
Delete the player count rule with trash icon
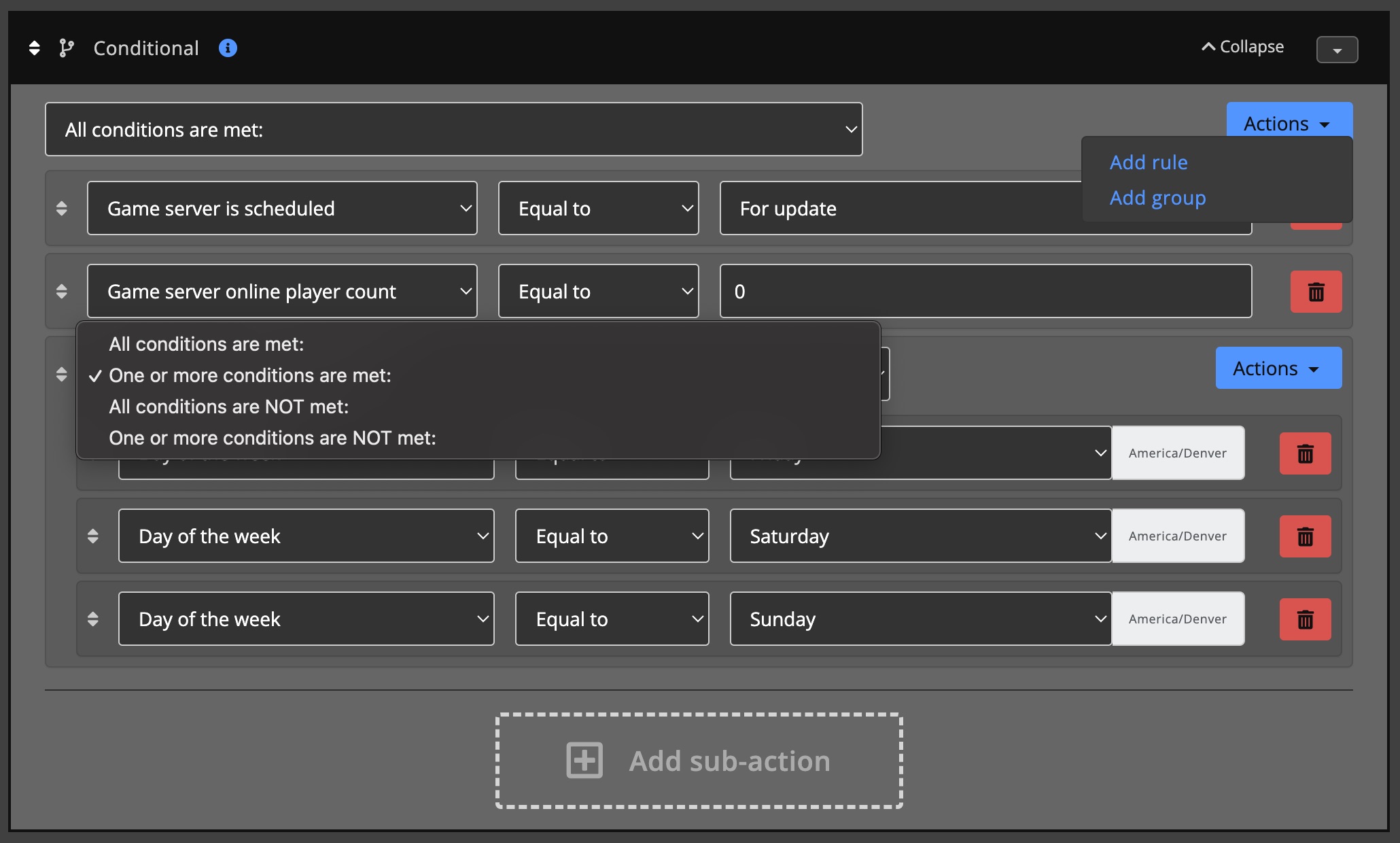pyautogui.click(x=1316, y=291)
